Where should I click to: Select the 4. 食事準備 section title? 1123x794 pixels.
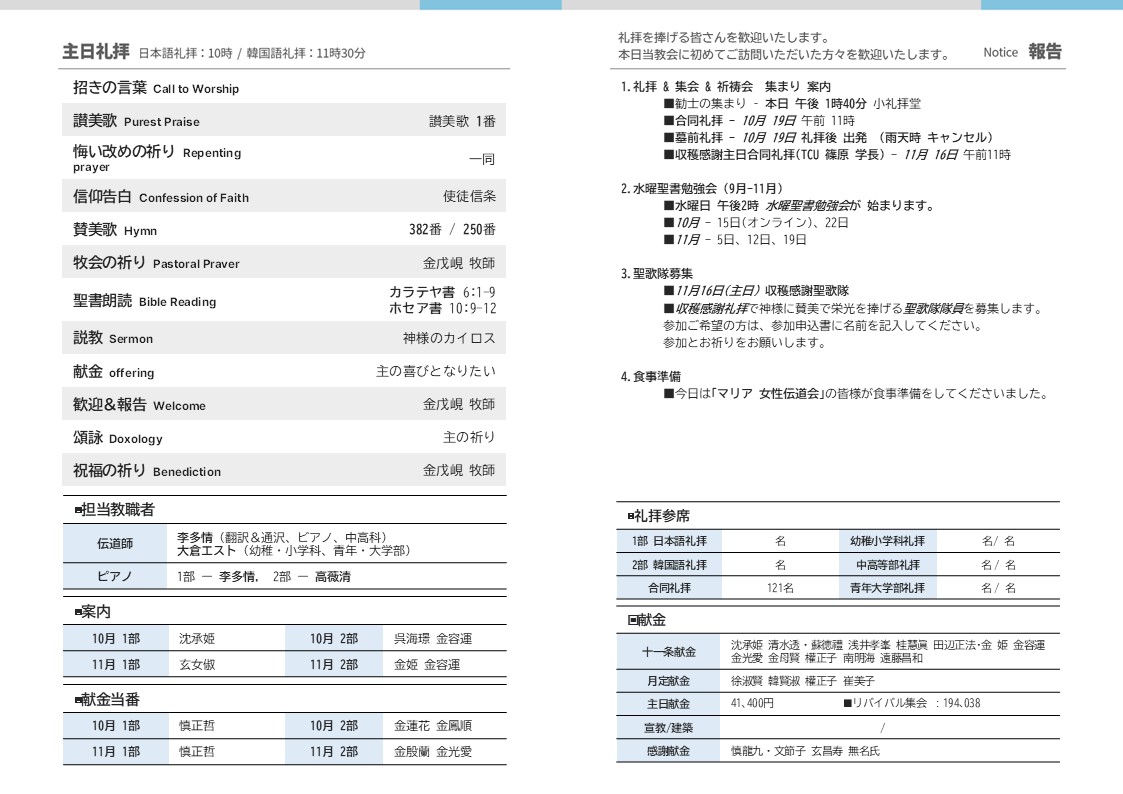[651, 377]
